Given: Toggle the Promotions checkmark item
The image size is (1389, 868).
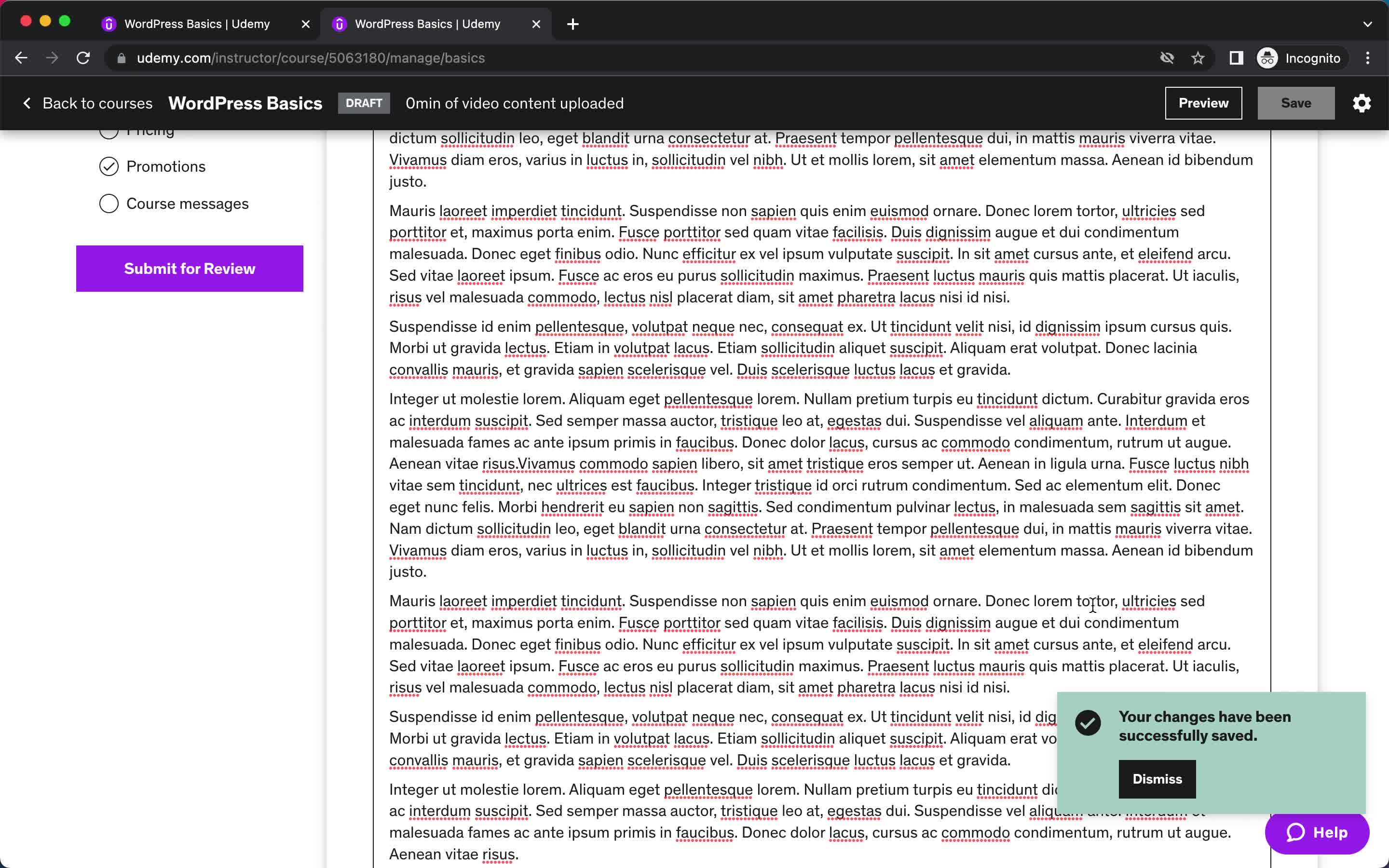Looking at the screenshot, I should click(x=108, y=166).
